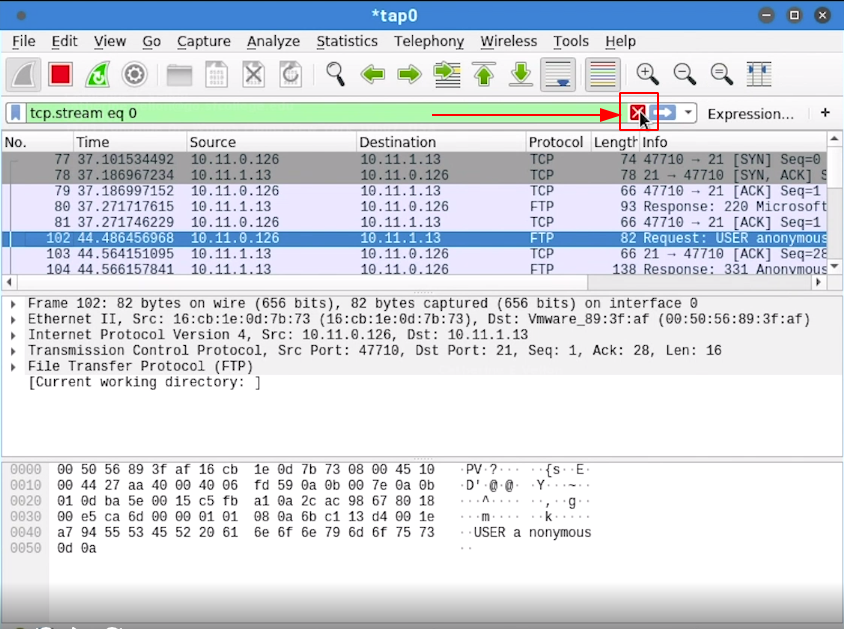844x629 pixels.
Task: Click the packet list horizontal scrollbar
Action: [400, 282]
